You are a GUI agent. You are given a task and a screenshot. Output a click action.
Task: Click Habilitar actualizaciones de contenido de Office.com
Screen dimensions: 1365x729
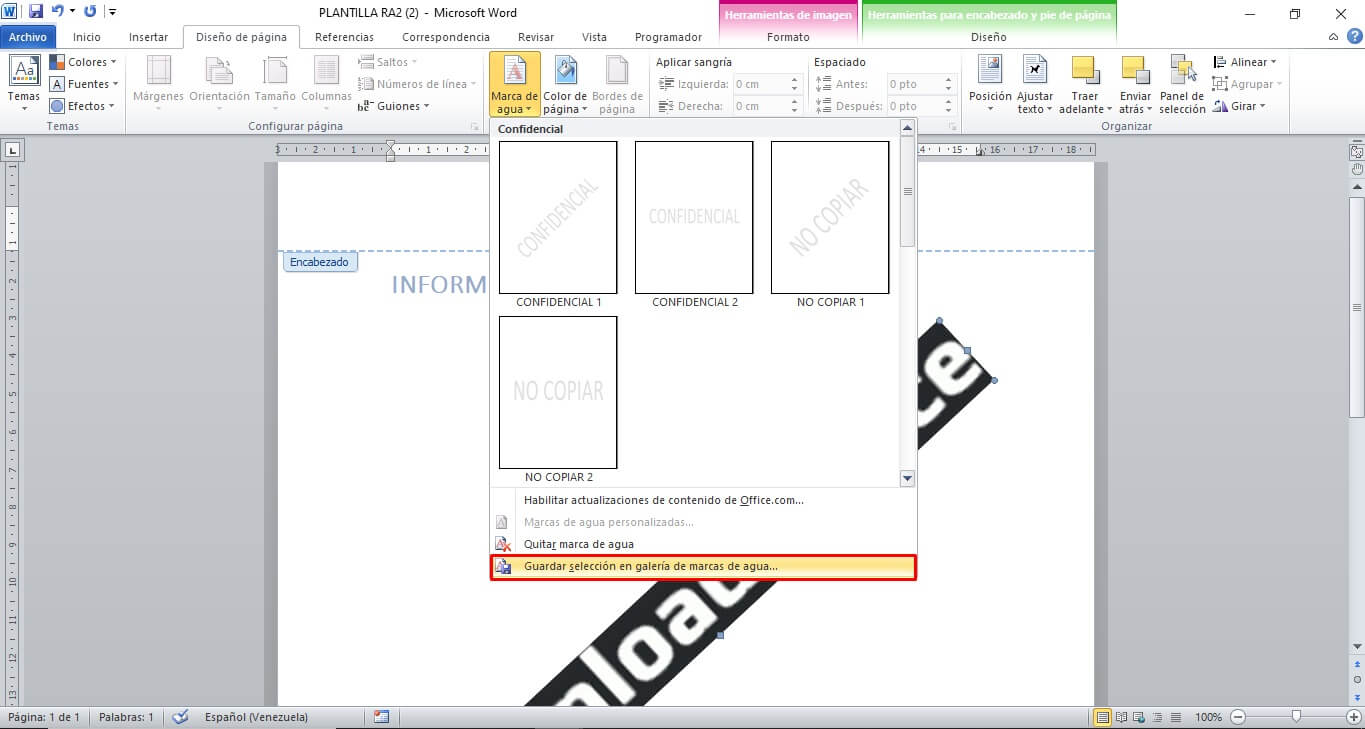click(x=703, y=500)
